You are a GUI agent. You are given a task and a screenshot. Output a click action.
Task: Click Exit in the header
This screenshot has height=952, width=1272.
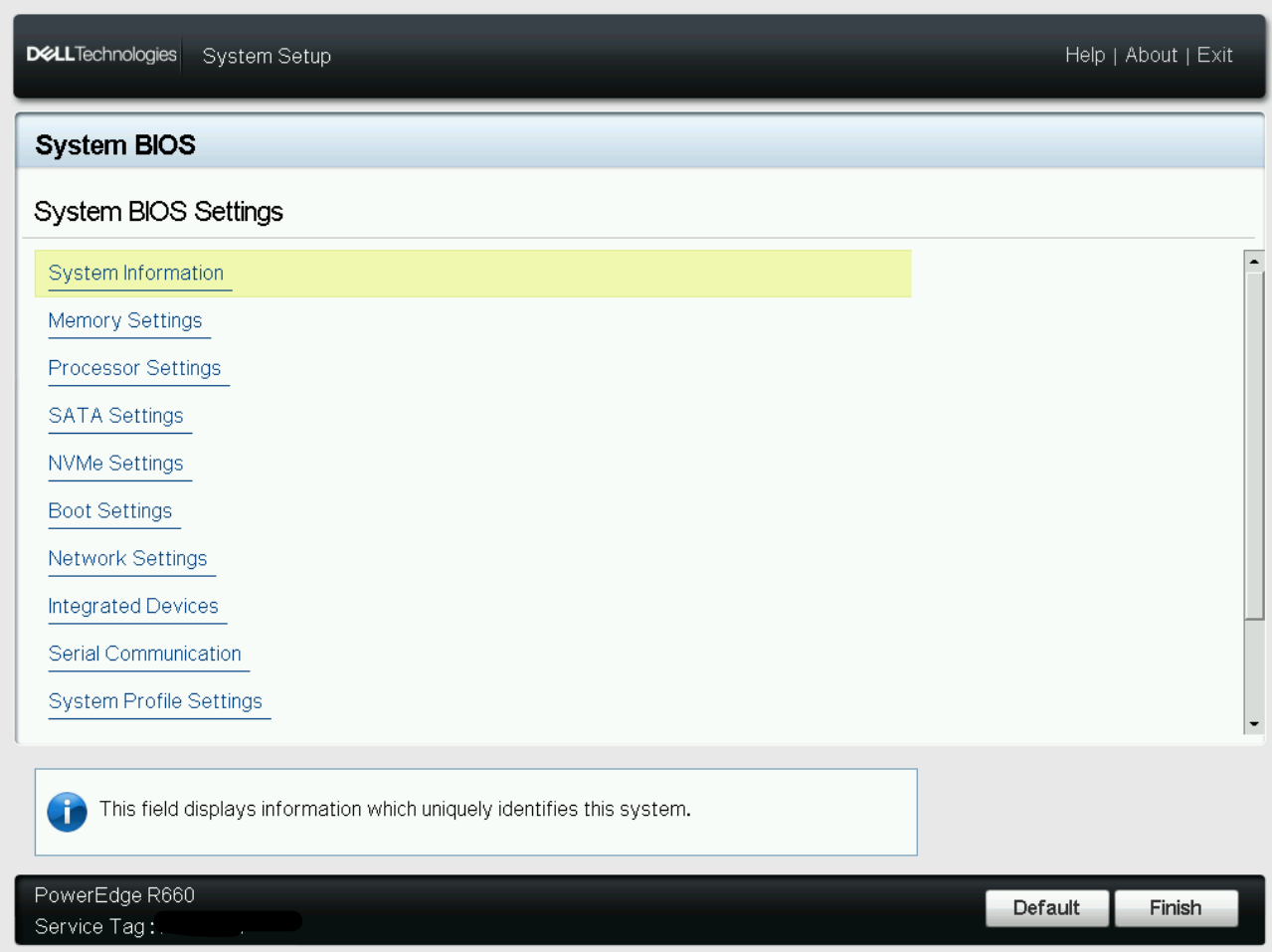click(x=1215, y=56)
